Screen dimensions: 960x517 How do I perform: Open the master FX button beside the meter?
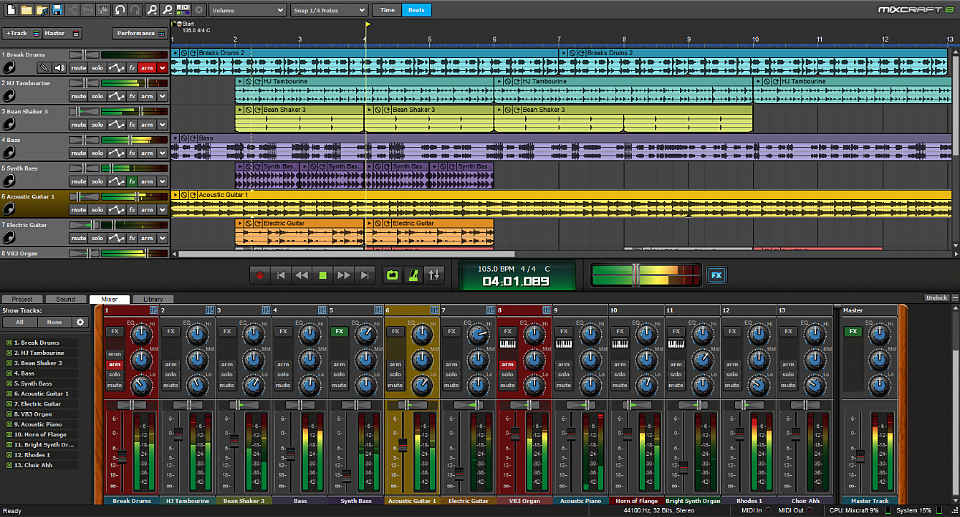click(716, 274)
